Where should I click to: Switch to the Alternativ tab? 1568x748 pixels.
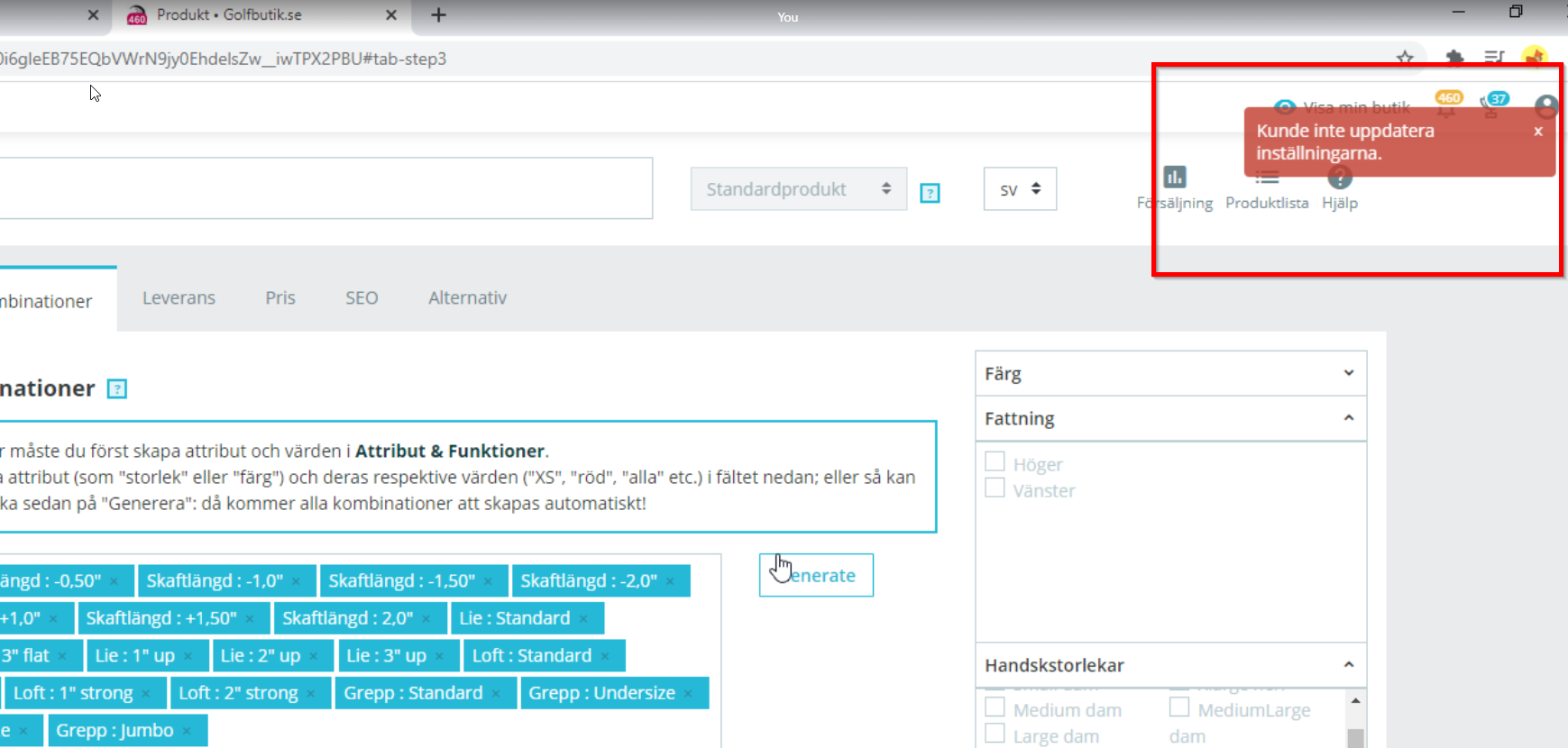[468, 298]
